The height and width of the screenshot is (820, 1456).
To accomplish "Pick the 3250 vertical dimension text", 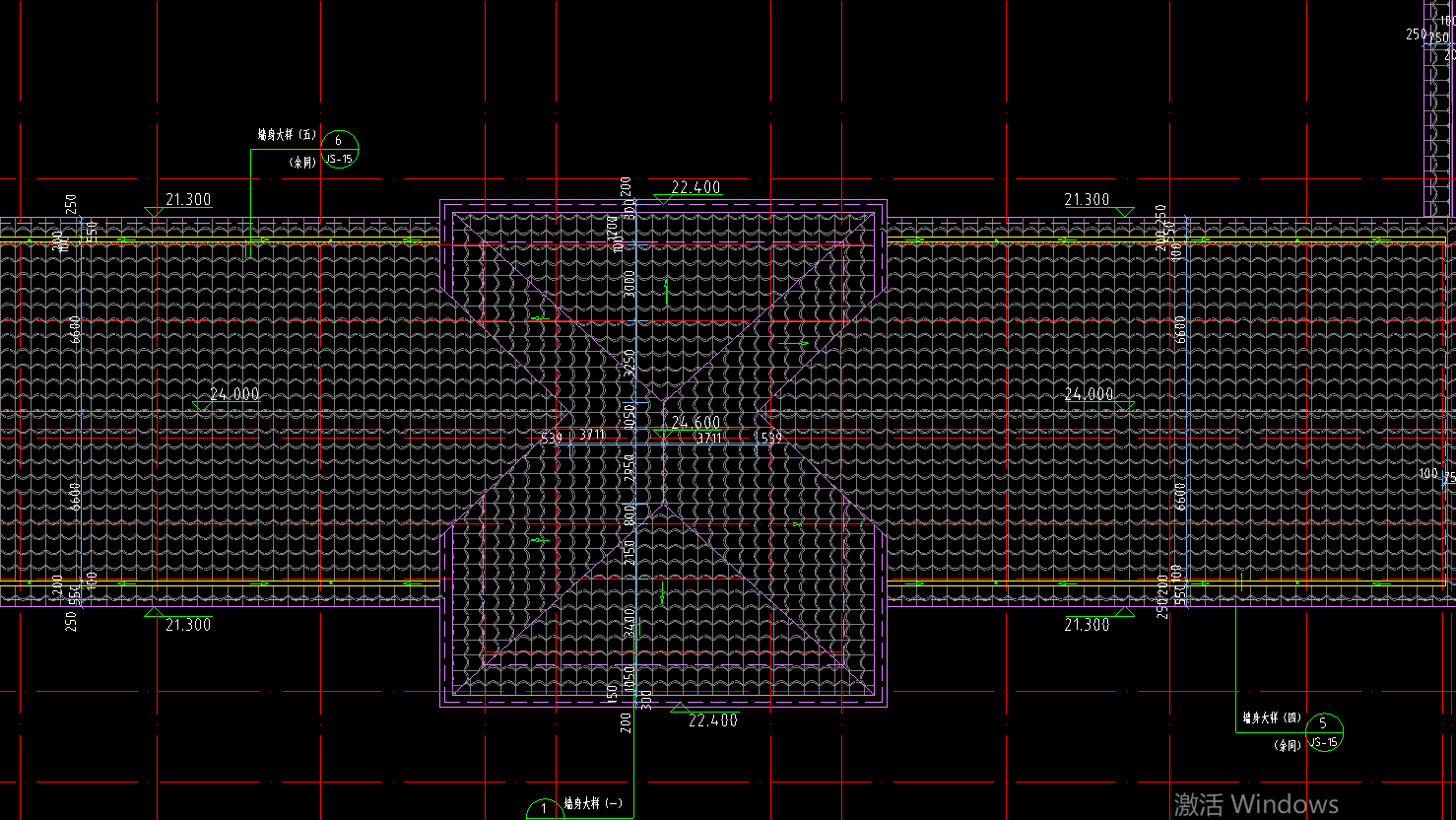I will click(x=629, y=364).
